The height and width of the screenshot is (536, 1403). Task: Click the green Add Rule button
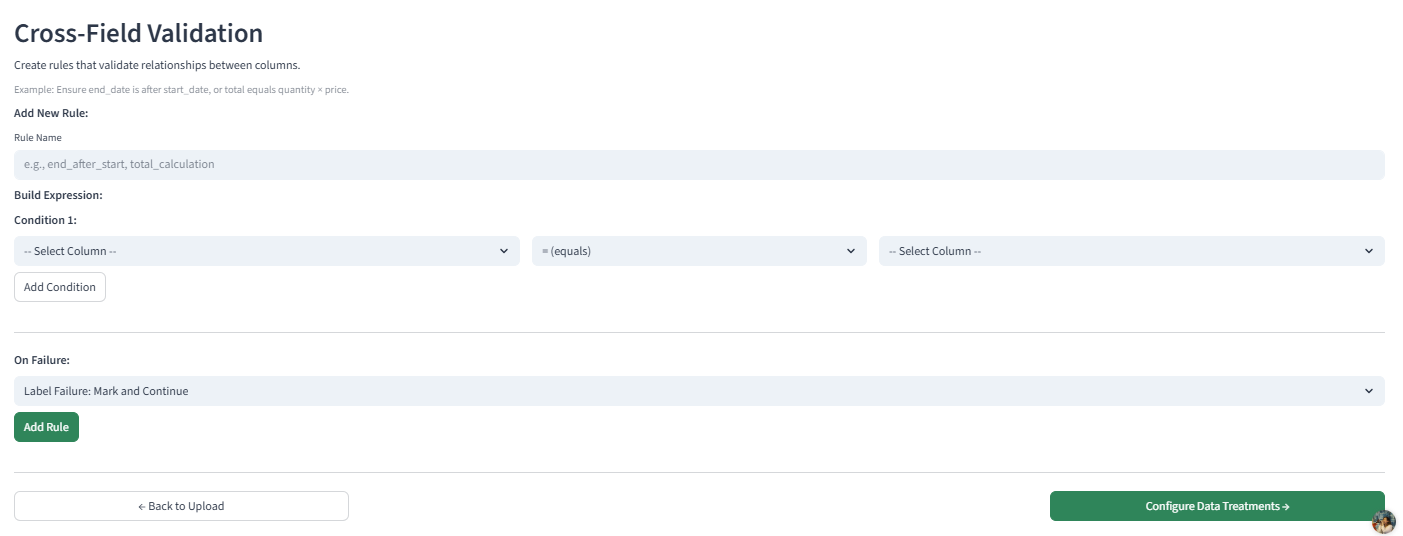click(x=46, y=427)
